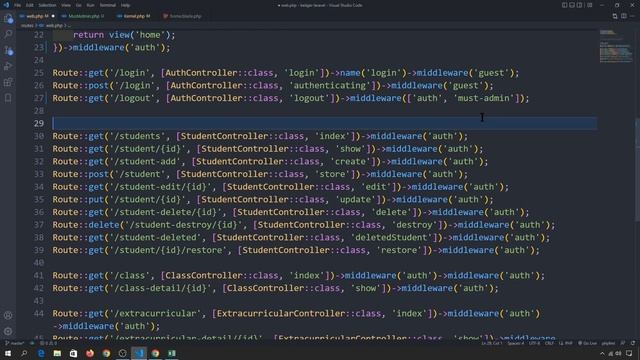Open the Chrome icon next to Firefox
Viewport: 640px width, 360px height.
[x=106, y=353]
